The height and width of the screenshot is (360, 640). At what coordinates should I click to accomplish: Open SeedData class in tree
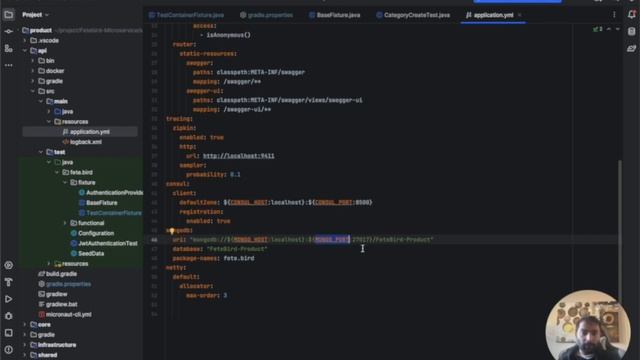pos(91,254)
